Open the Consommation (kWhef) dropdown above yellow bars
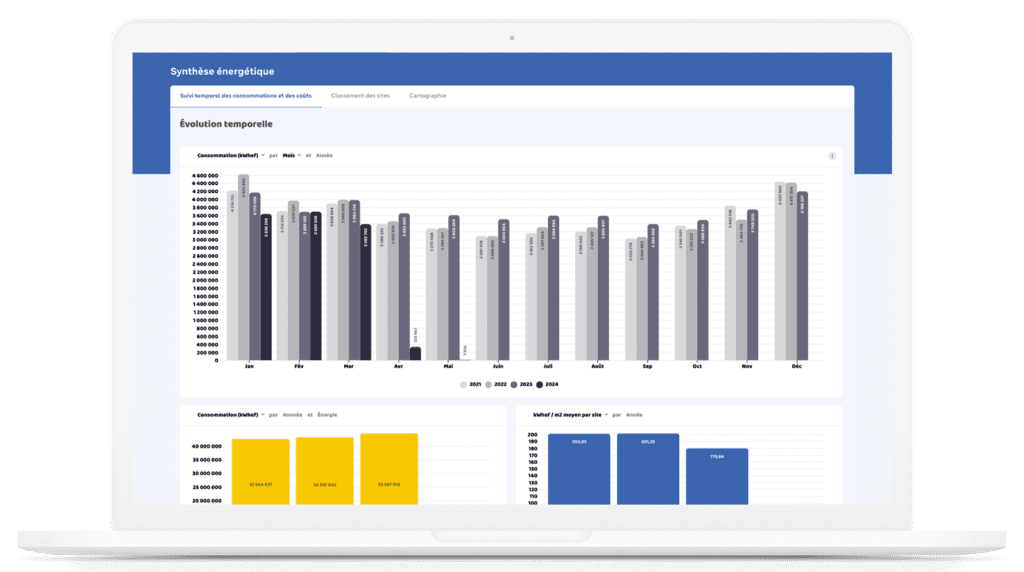This screenshot has height=572, width=1024. (231, 414)
